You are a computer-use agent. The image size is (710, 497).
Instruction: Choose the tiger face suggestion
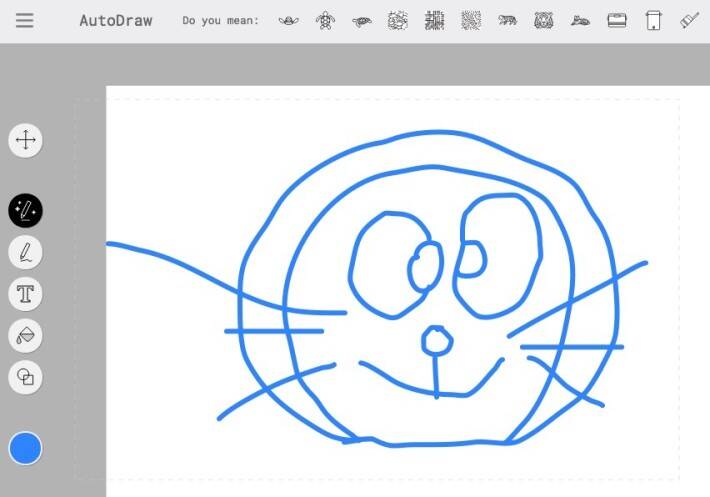[x=544, y=20]
